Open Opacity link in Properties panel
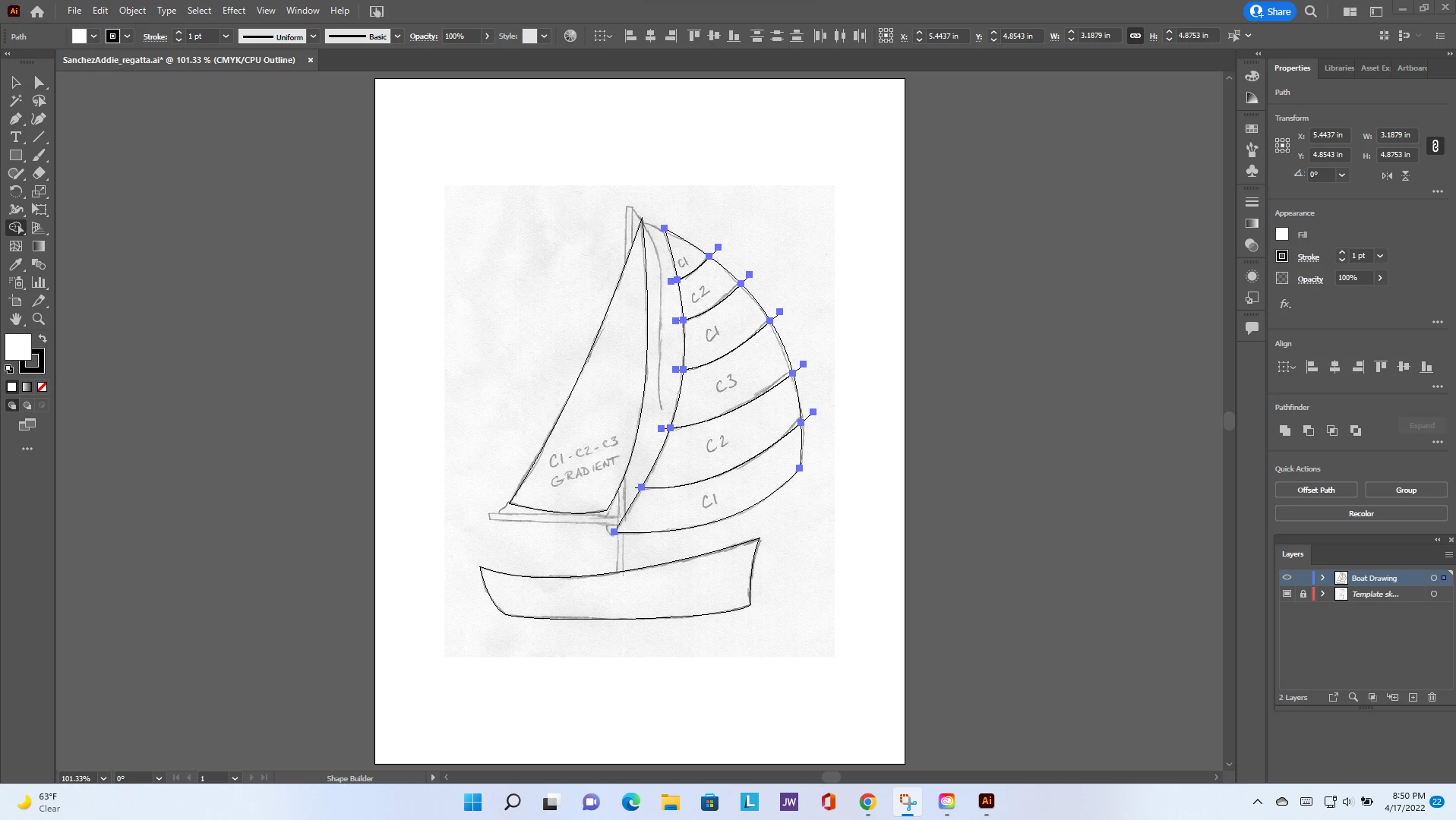 tap(1310, 279)
